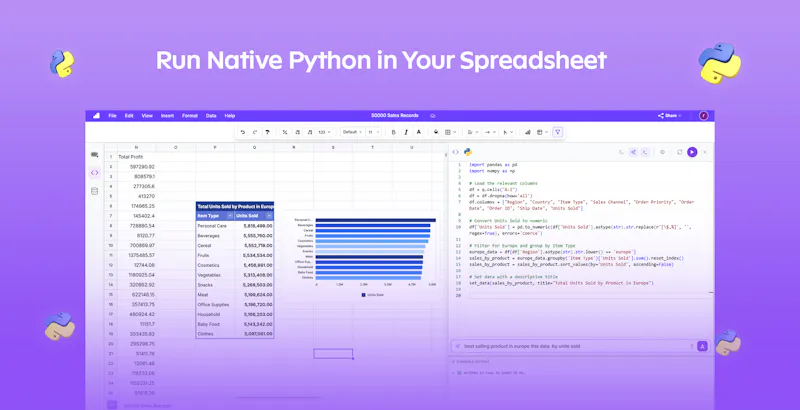Open the table format dropdown

(x=543, y=132)
